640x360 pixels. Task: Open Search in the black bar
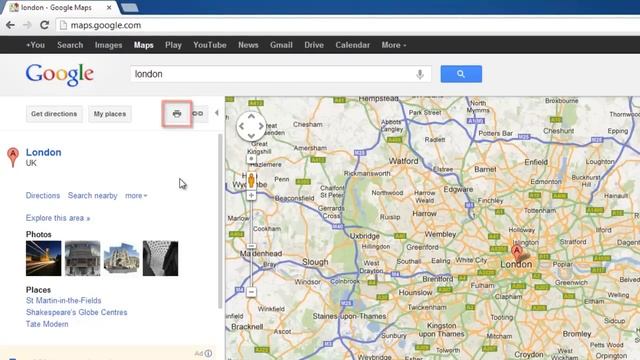click(70, 45)
